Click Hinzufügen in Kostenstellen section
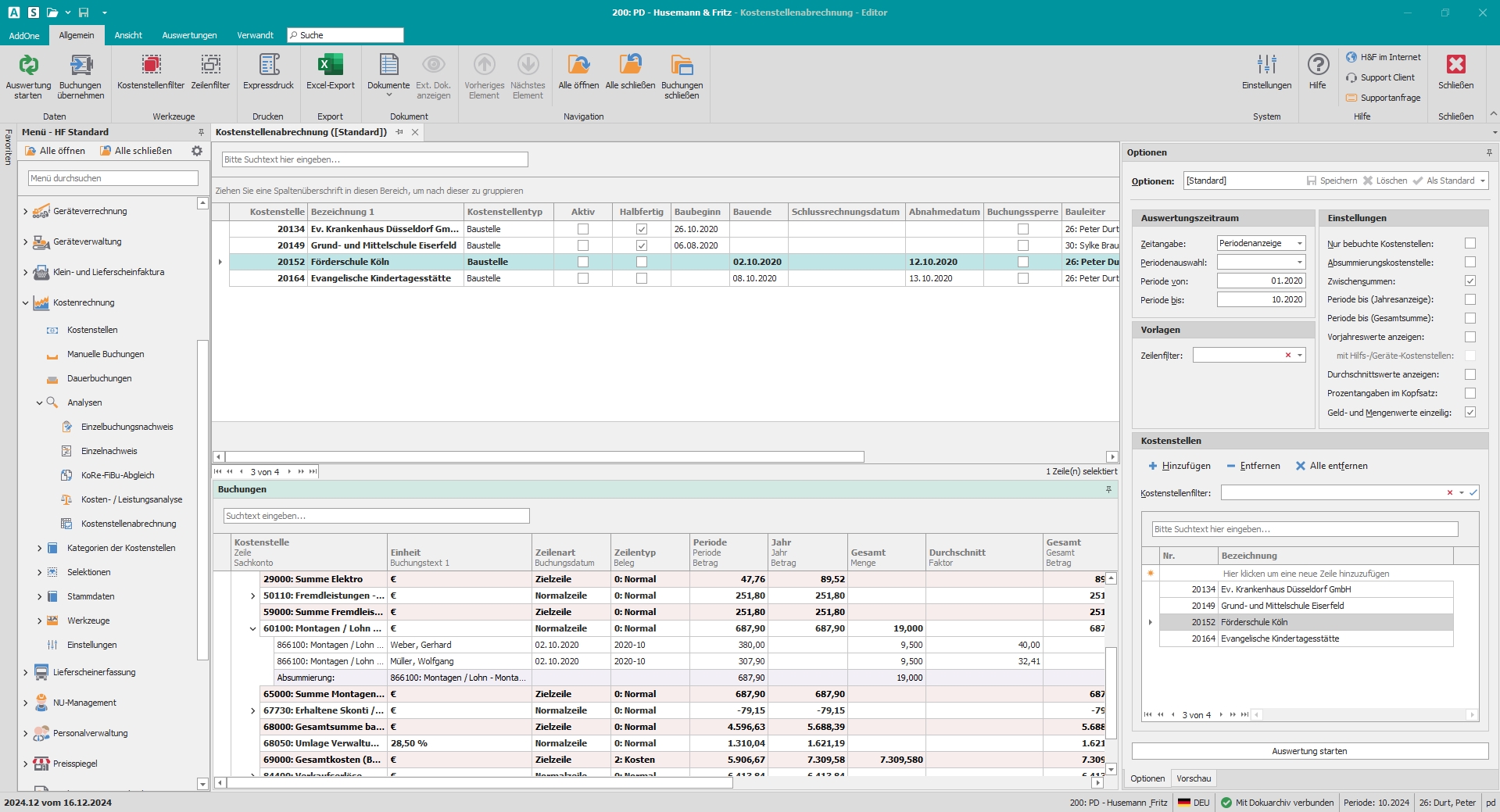 click(1179, 466)
